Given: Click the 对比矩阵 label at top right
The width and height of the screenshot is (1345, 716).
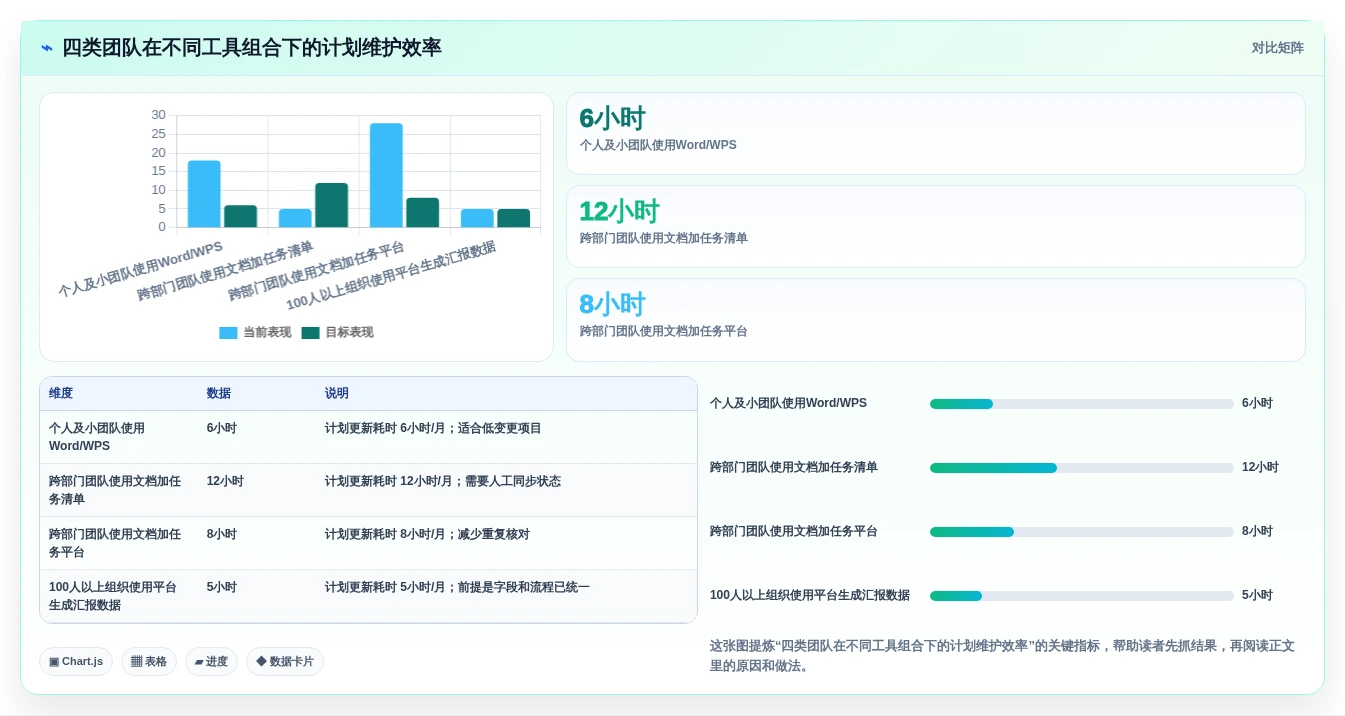Looking at the screenshot, I should click(x=1278, y=48).
